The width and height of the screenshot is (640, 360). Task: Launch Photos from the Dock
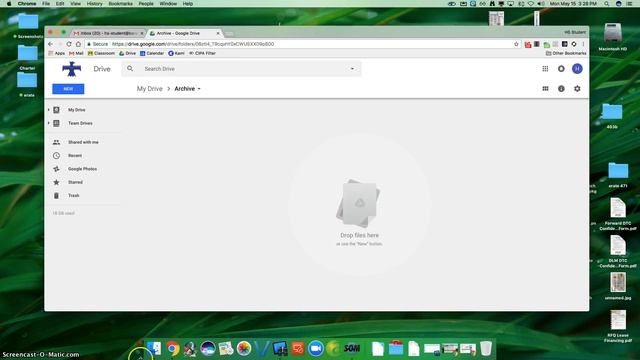pos(244,349)
